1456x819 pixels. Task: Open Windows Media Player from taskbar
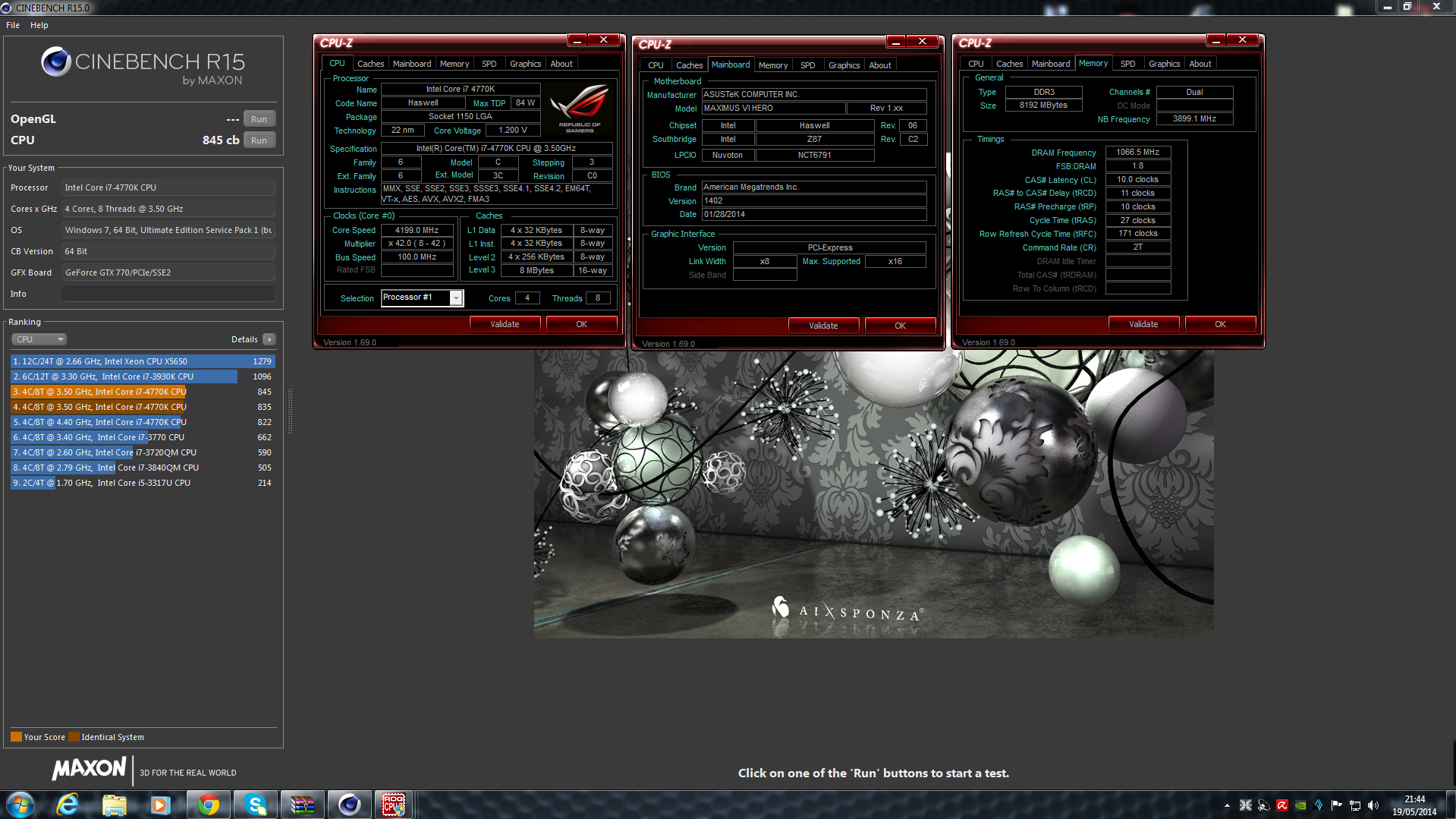click(160, 805)
